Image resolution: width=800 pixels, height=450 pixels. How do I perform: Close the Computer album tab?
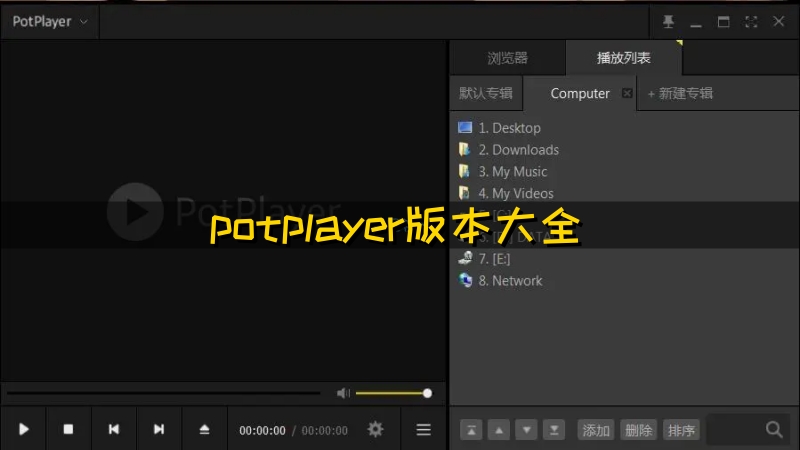(x=627, y=93)
